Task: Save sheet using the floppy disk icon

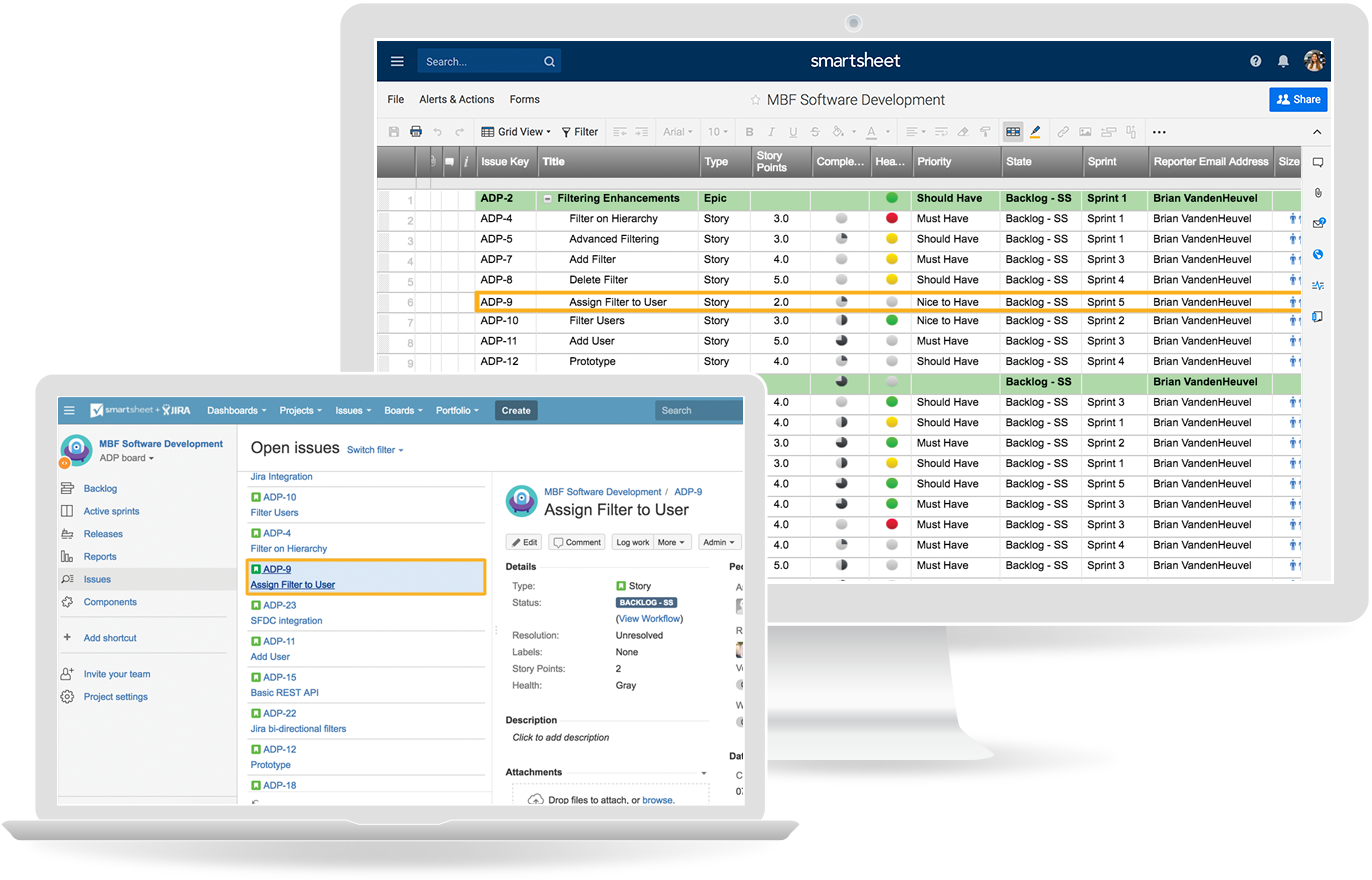Action: (x=394, y=131)
